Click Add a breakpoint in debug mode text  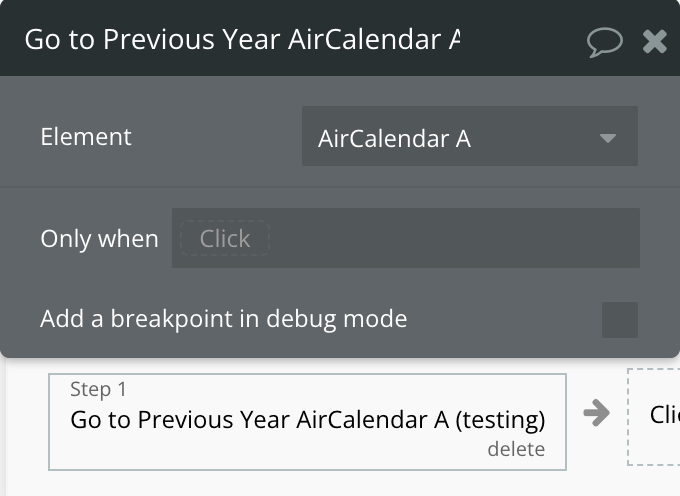[x=224, y=319]
